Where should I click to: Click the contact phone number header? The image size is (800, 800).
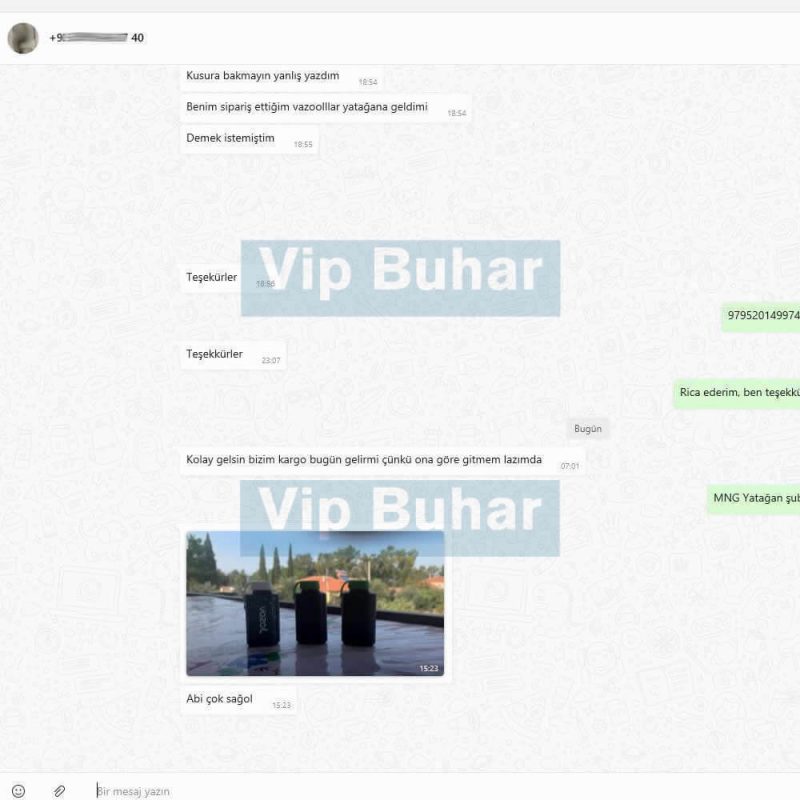96,38
